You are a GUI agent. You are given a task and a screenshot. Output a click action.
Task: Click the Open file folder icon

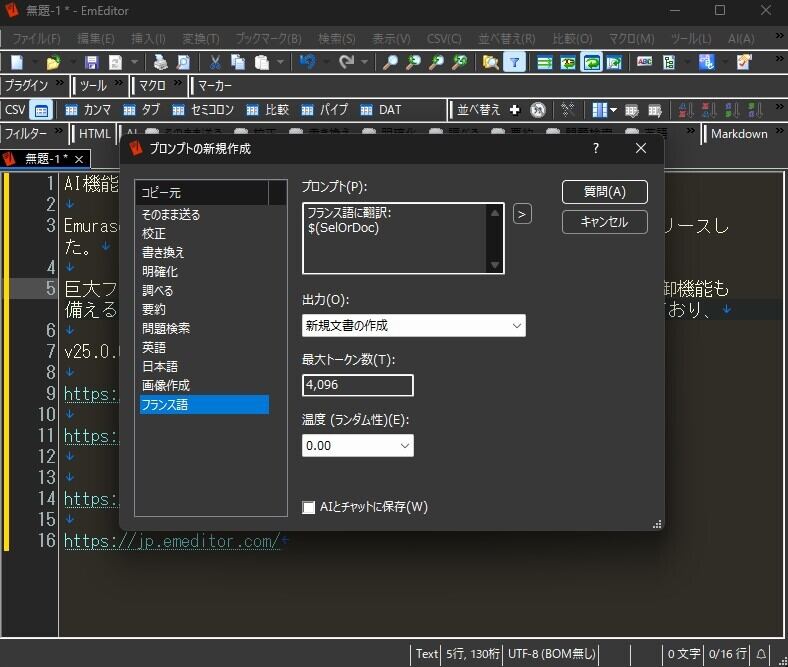53,62
